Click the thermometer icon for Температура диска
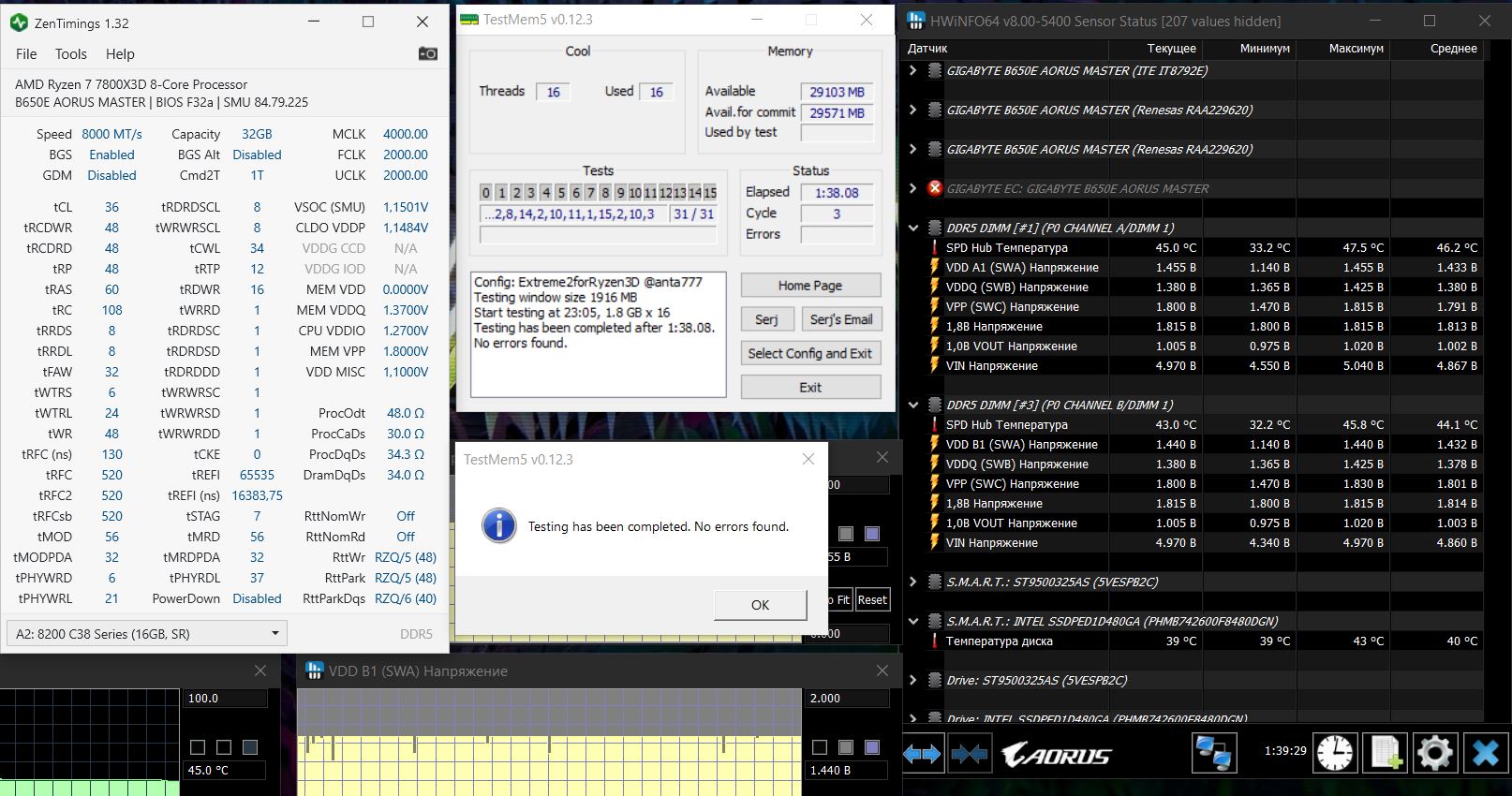 [x=934, y=641]
